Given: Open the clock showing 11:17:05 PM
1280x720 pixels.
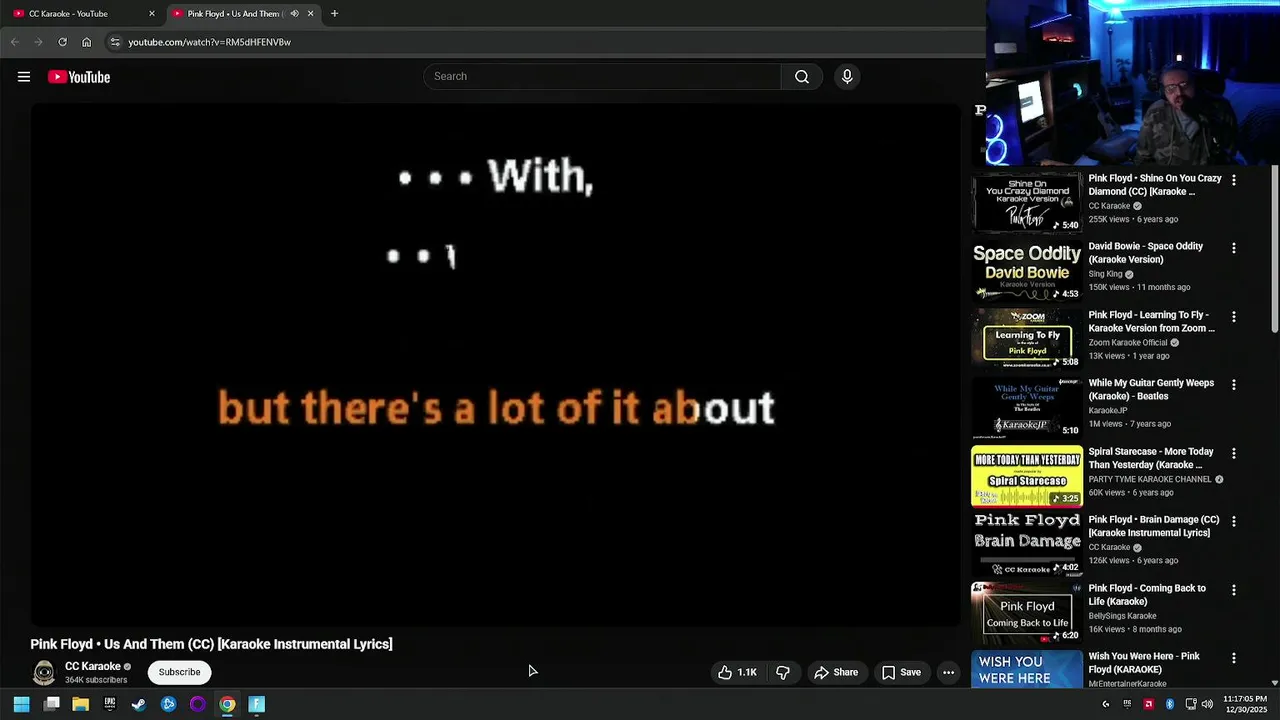Looking at the screenshot, I should (1245, 704).
